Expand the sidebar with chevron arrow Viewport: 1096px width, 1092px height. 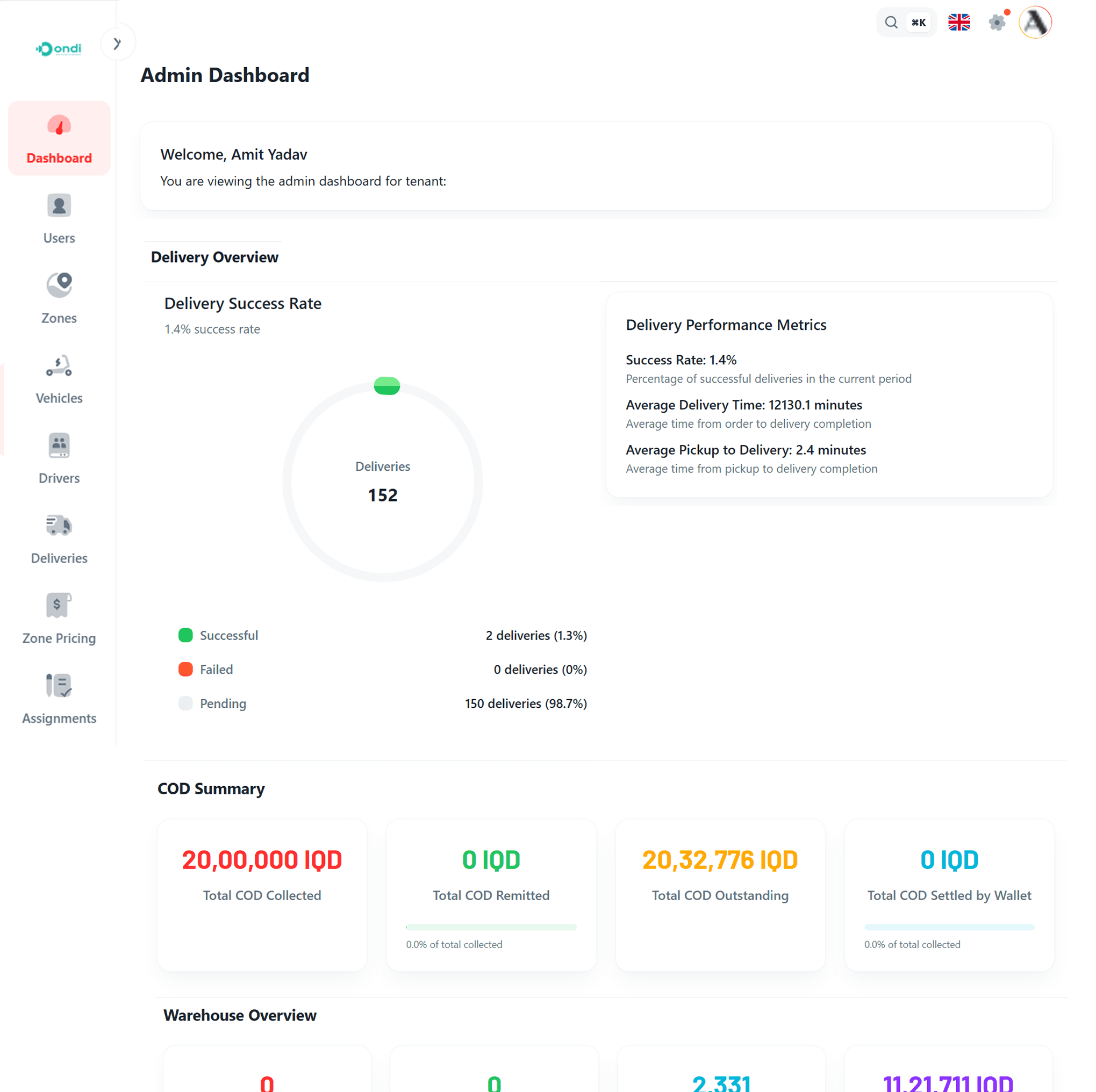(117, 43)
